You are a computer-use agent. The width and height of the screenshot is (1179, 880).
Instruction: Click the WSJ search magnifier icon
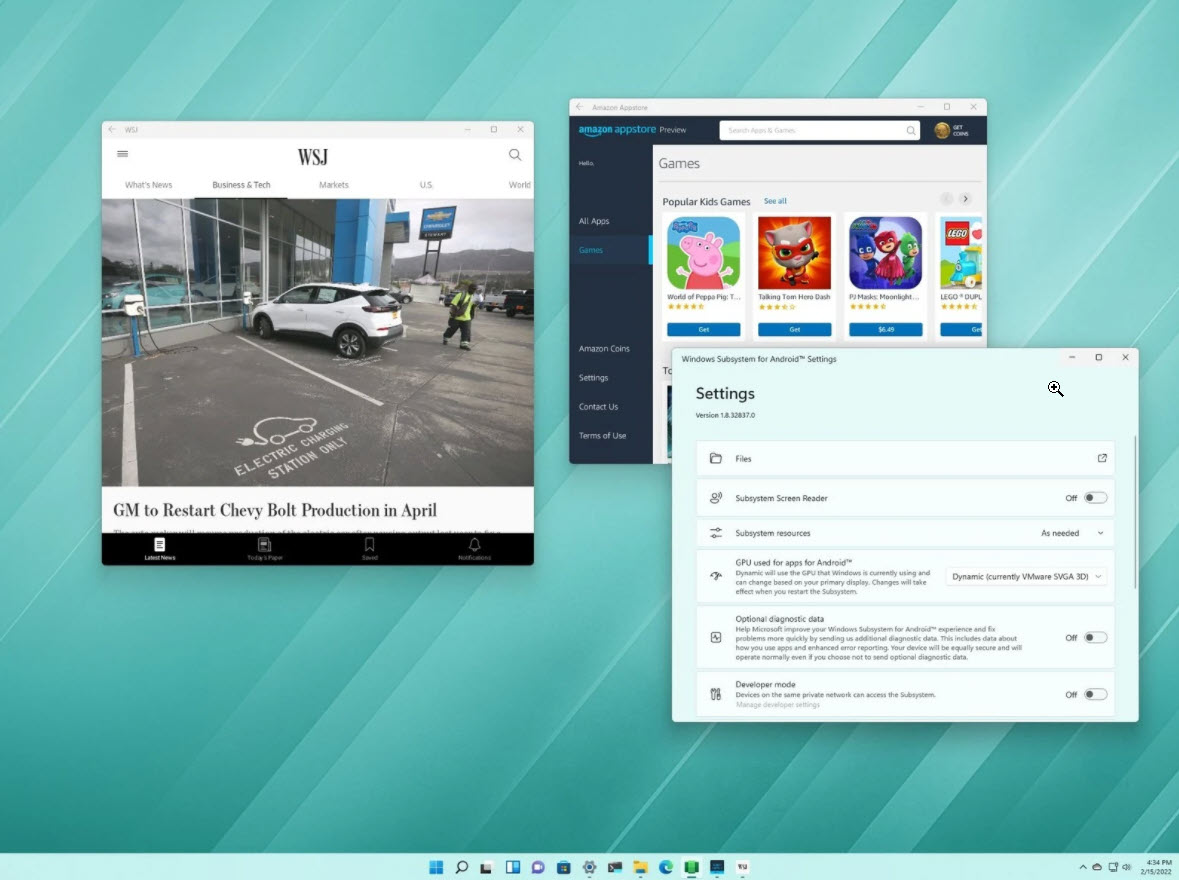tap(515, 154)
